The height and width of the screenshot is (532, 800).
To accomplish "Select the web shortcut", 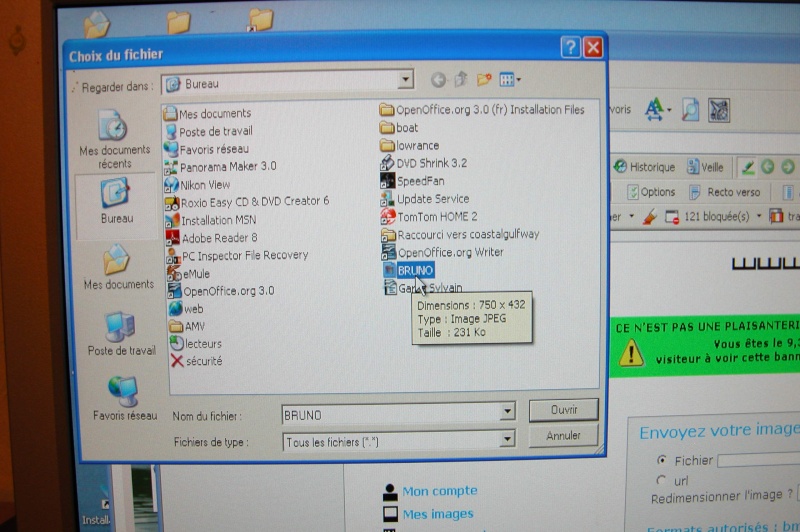I will tap(186, 309).
